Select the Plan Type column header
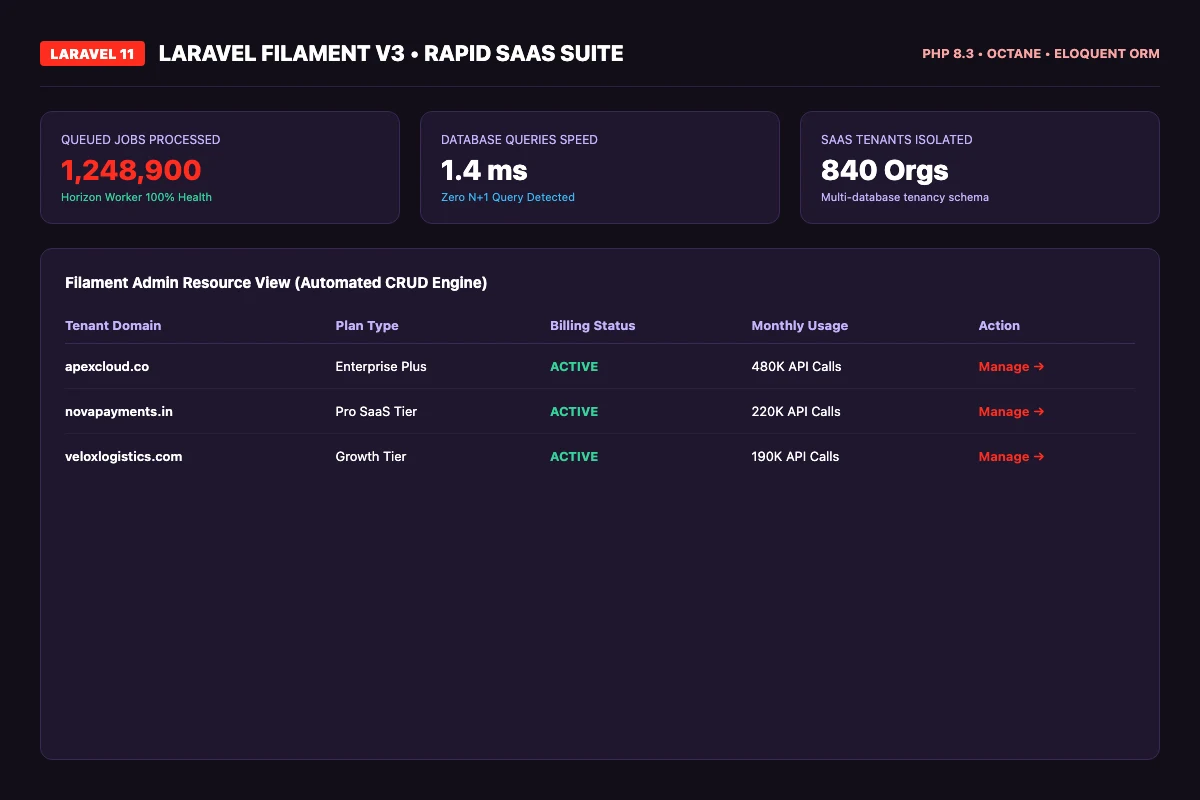 pos(367,326)
